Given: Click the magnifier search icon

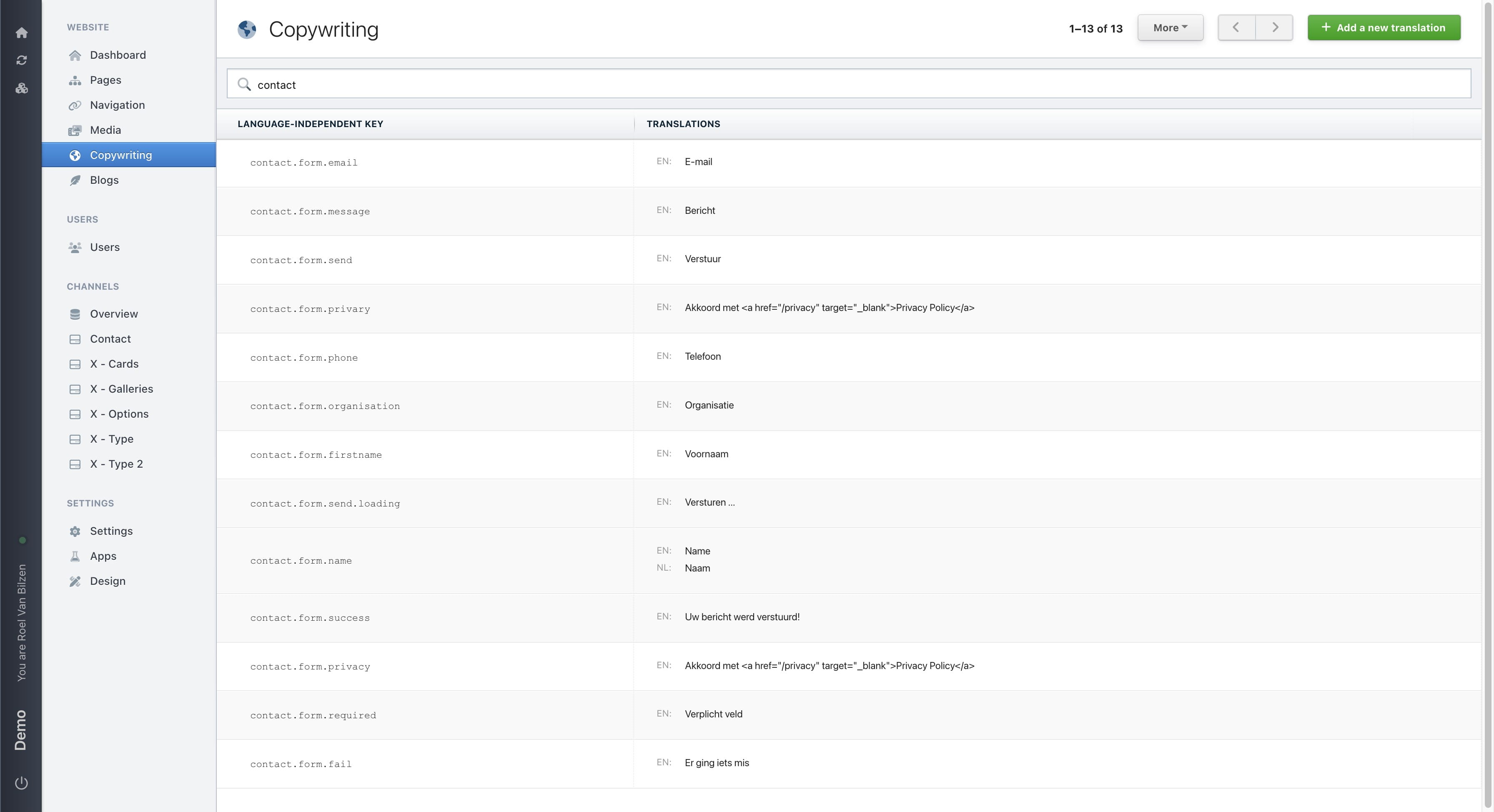Looking at the screenshot, I should [244, 85].
